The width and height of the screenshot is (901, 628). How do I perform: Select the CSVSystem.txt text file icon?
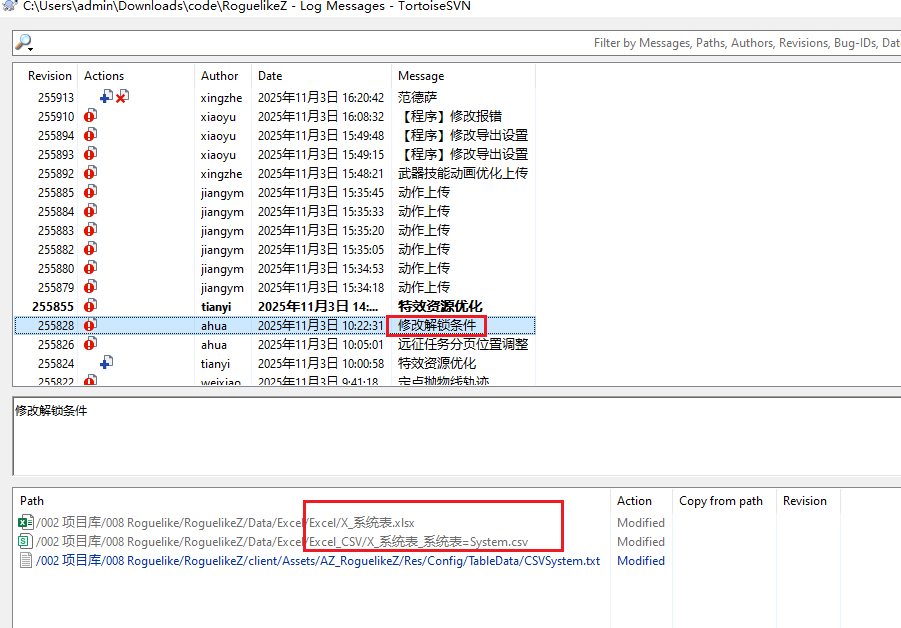pyautogui.click(x=26, y=560)
